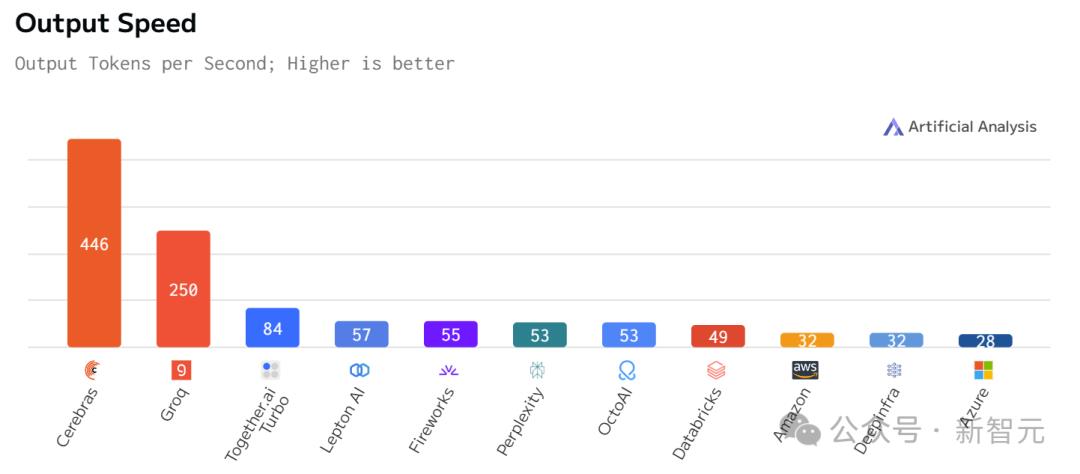The width and height of the screenshot is (1080, 474).
Task: Click the OctoAI logo icon
Action: pos(627,370)
